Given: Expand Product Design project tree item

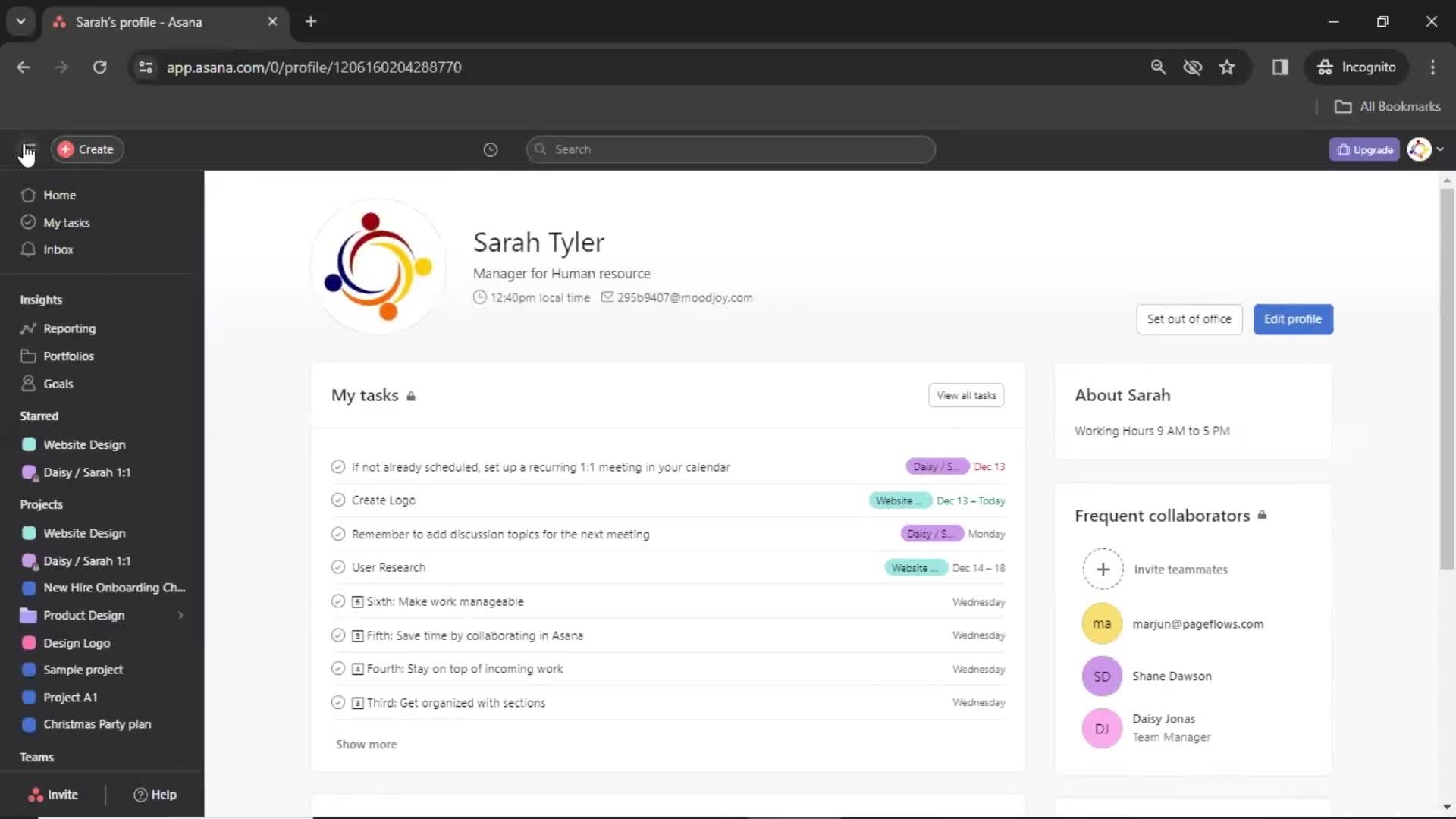Looking at the screenshot, I should [181, 615].
